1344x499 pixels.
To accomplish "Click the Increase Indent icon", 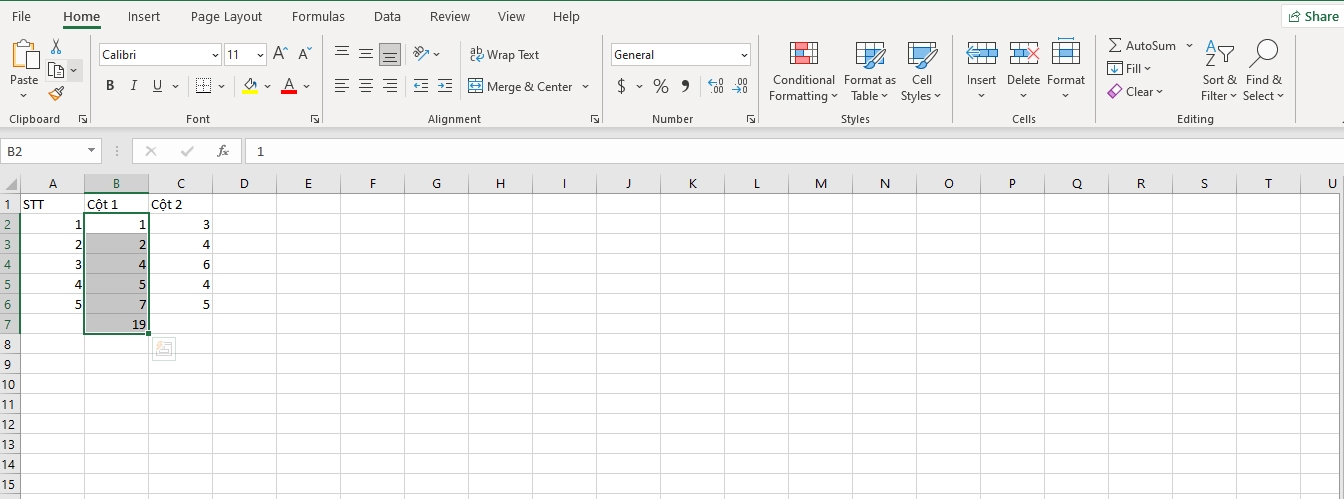I will 445,86.
